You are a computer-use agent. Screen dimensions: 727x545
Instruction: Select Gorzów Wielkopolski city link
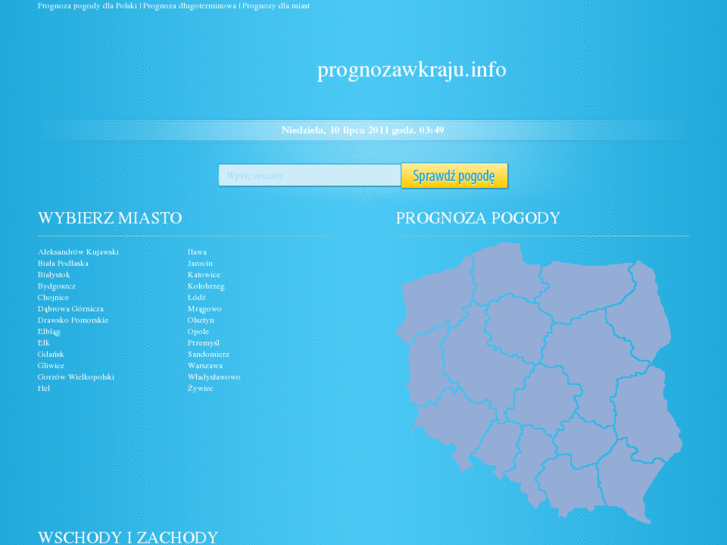76,377
